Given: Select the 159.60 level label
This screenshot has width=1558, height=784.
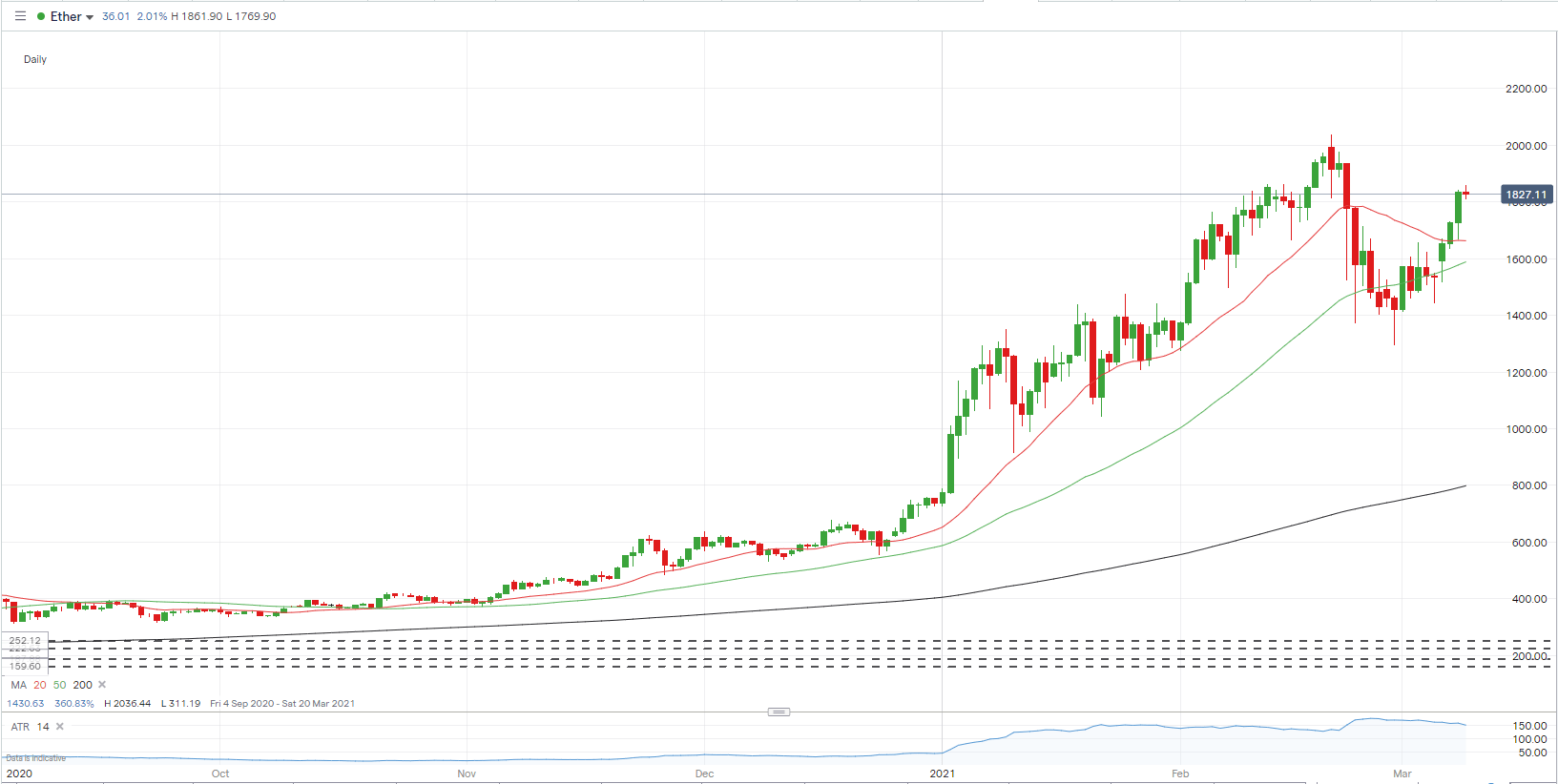Looking at the screenshot, I should pos(25,667).
